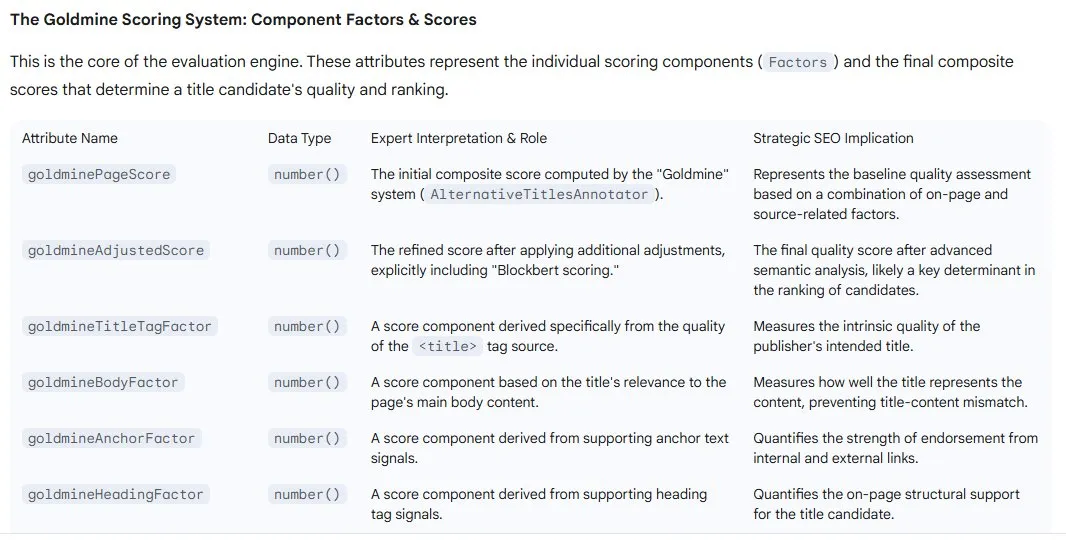Click the "Data Type" column header

[299, 138]
